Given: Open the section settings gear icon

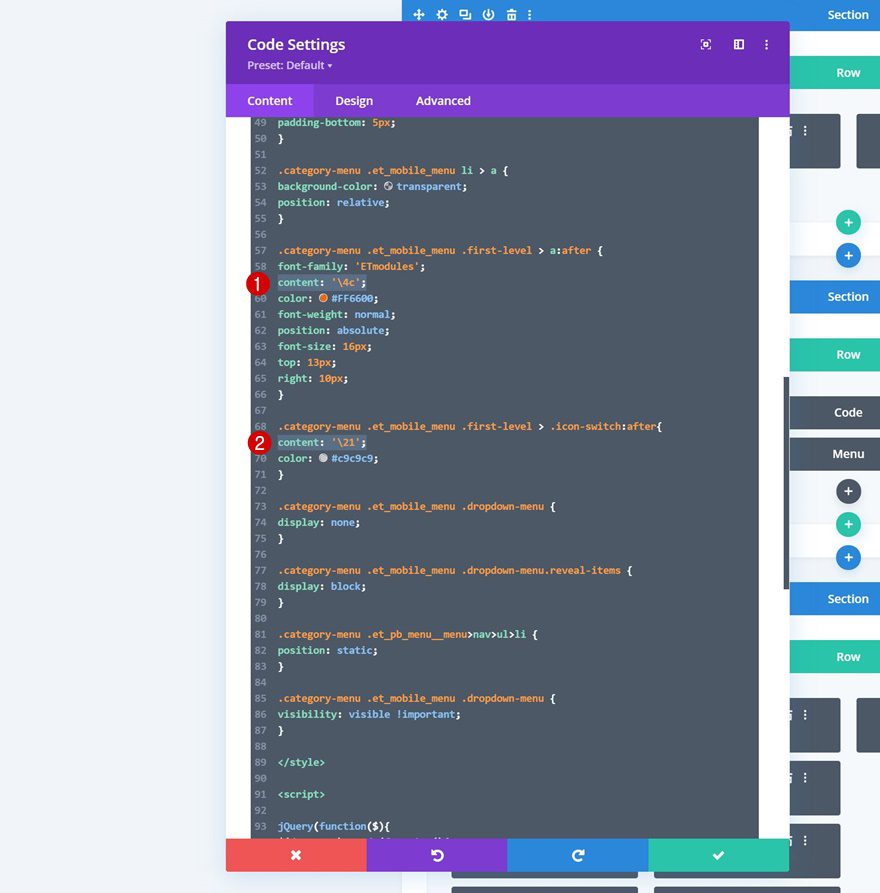Looking at the screenshot, I should tap(441, 14).
